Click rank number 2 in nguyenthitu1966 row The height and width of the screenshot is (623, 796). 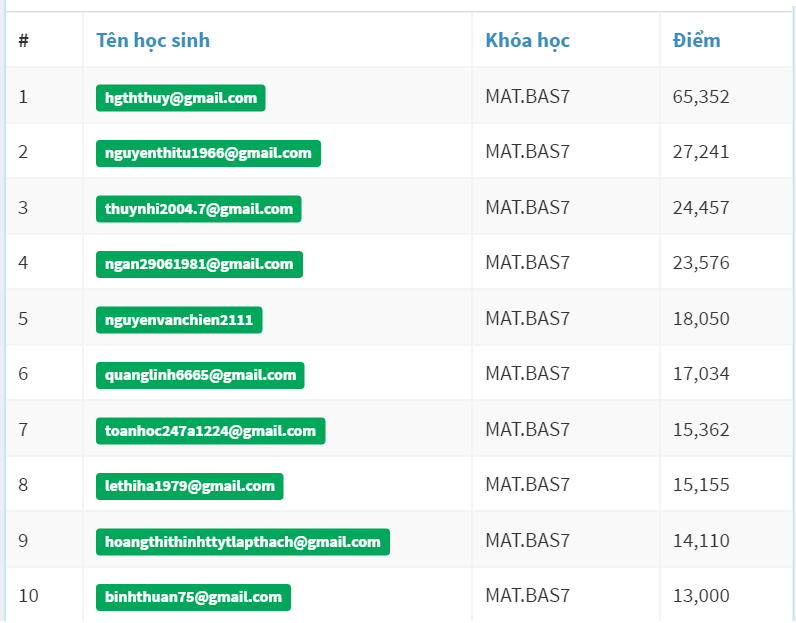pos(23,152)
